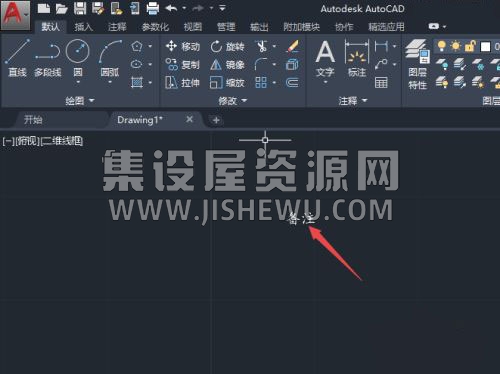Select the Line (直线) drawing tool
The width and height of the screenshot is (500, 374).
[x=17, y=58]
